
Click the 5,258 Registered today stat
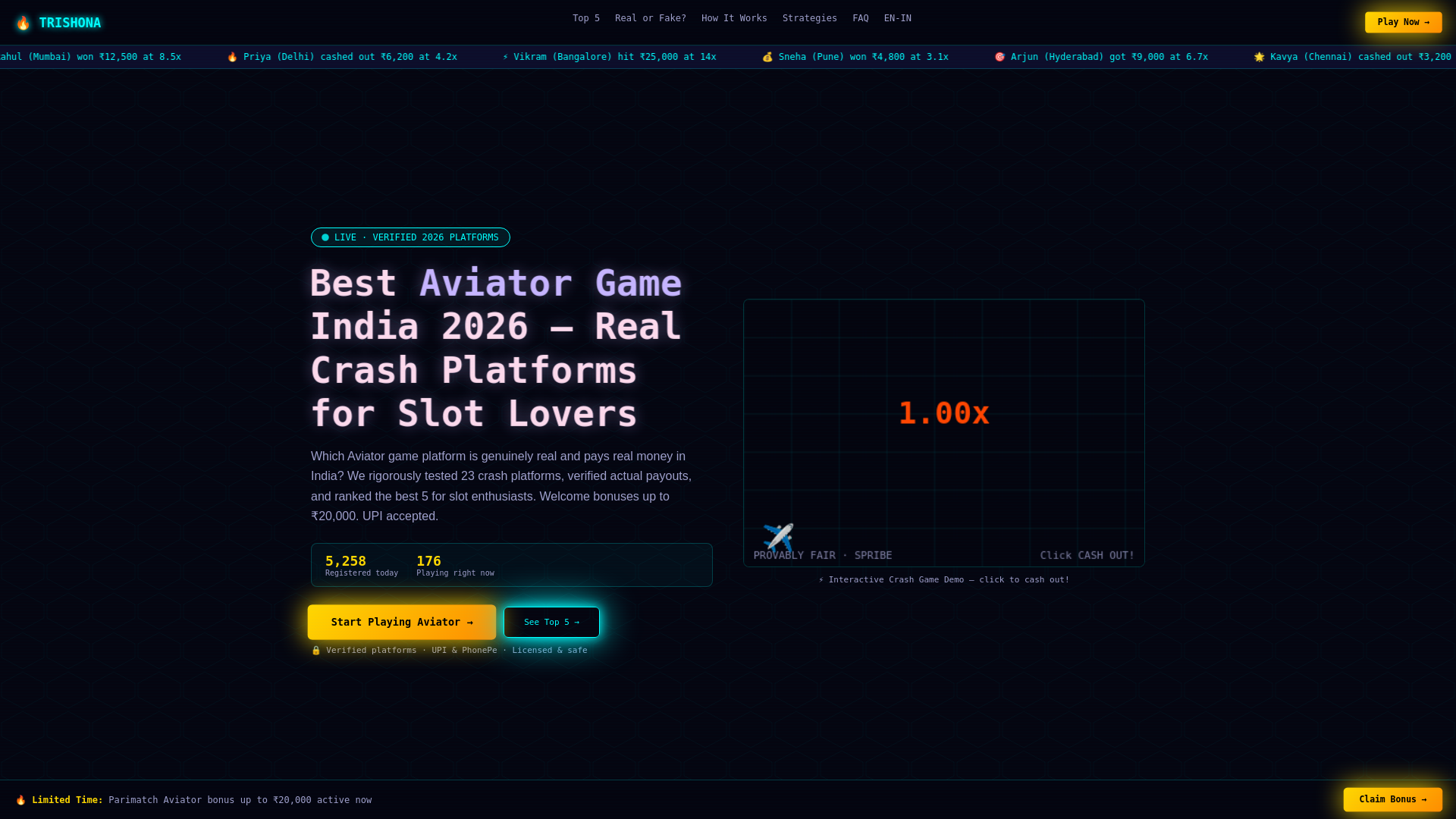pyautogui.click(x=362, y=565)
